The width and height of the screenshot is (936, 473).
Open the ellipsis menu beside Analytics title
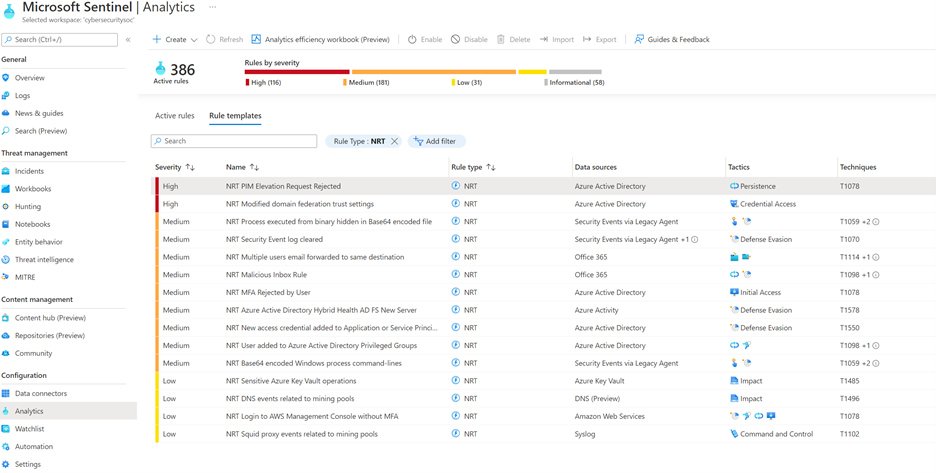tap(213, 7)
